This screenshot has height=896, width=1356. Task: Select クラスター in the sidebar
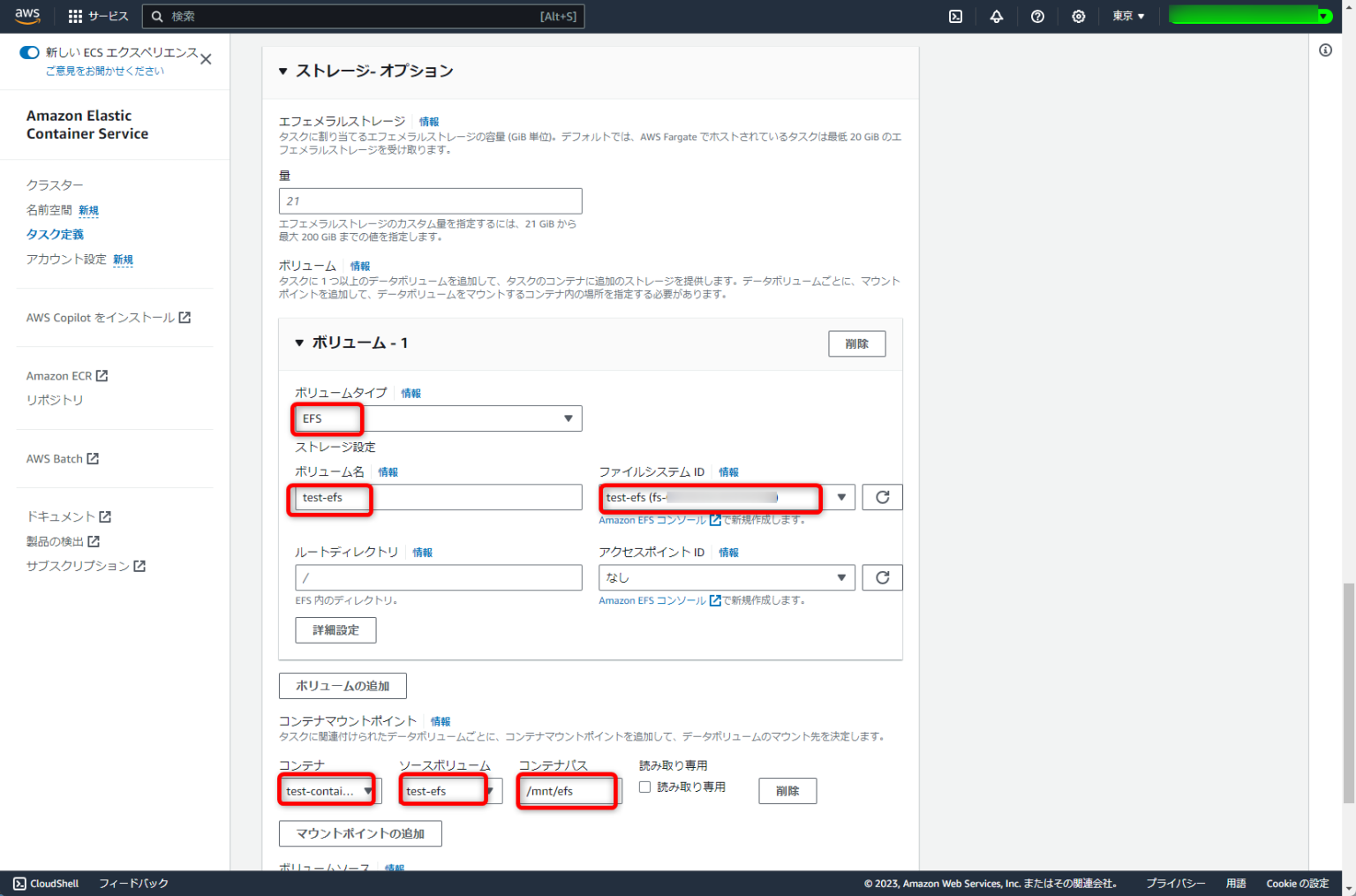click(54, 184)
